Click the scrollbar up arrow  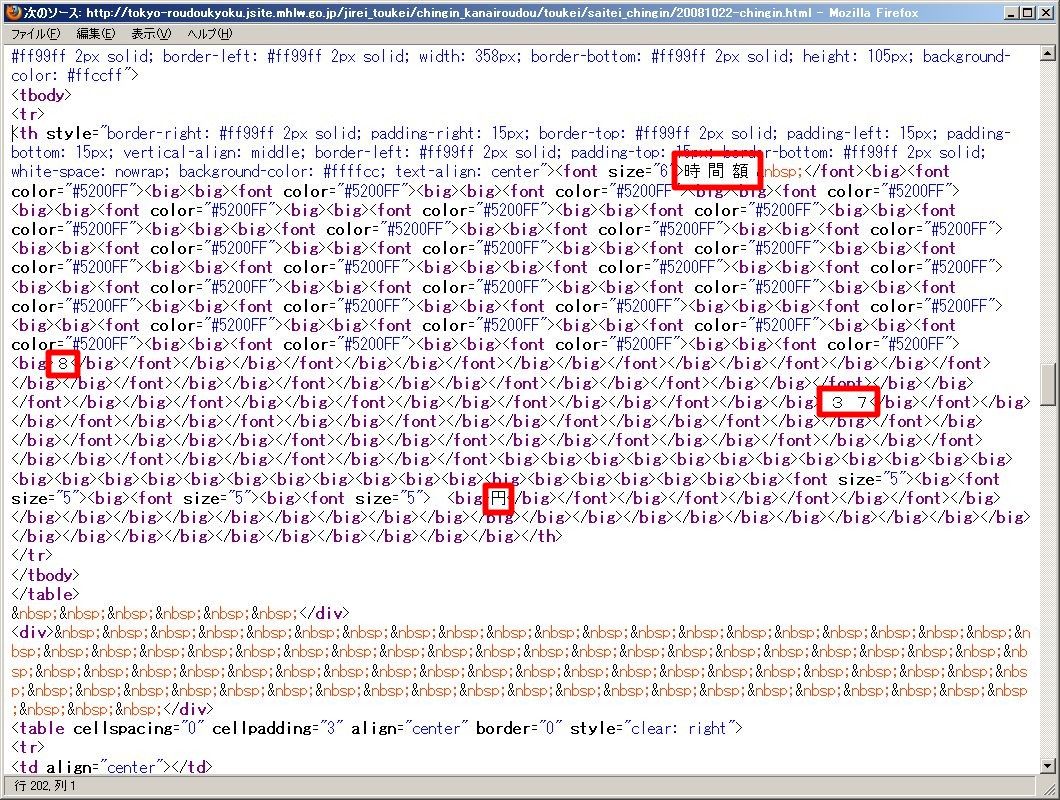[x=1047, y=52]
